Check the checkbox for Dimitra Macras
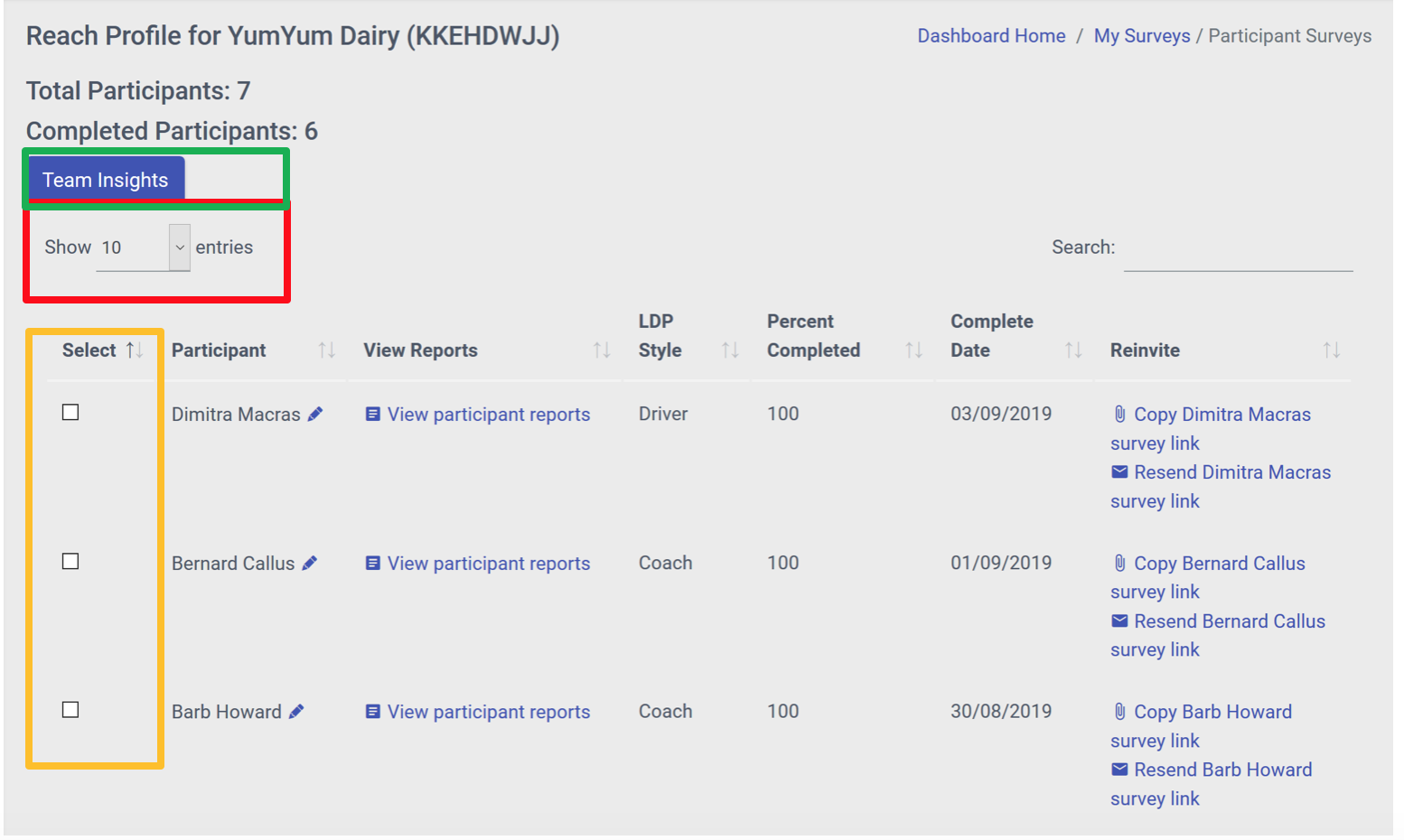The height and width of the screenshot is (840, 1404). (x=70, y=412)
